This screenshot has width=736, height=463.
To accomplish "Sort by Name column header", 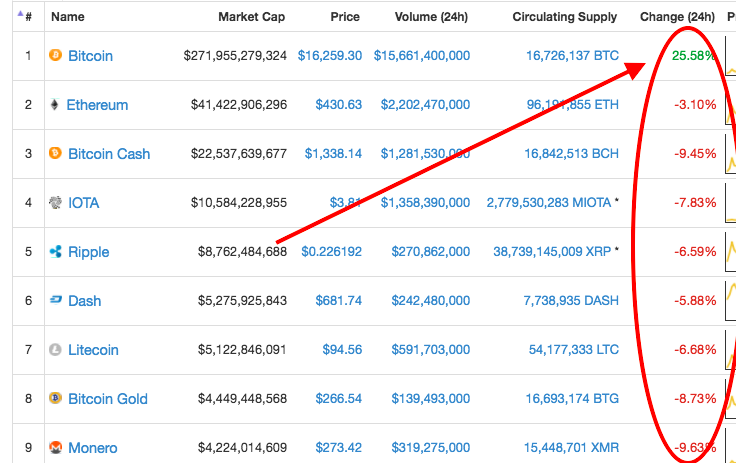I will pyautogui.click(x=68, y=17).
